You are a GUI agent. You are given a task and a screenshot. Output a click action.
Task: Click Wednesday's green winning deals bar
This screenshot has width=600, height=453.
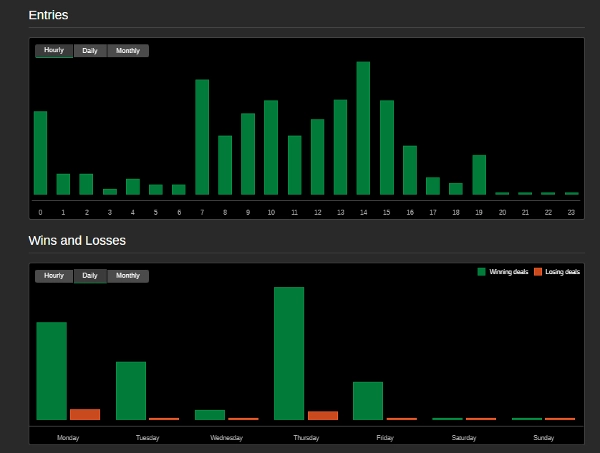210,415
